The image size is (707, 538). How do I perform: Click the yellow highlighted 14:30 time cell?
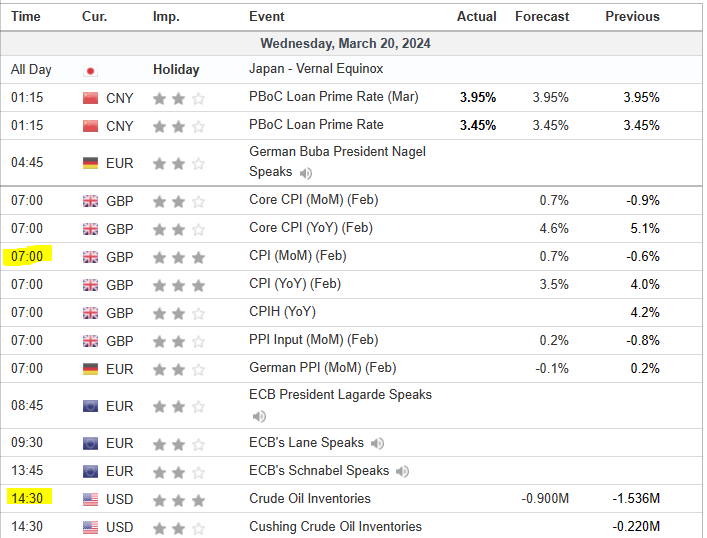(x=27, y=498)
